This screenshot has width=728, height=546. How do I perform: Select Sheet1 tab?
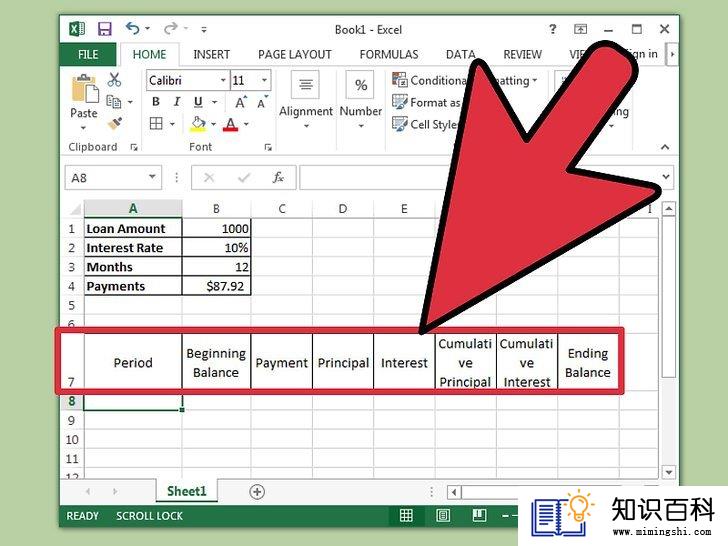point(186,491)
